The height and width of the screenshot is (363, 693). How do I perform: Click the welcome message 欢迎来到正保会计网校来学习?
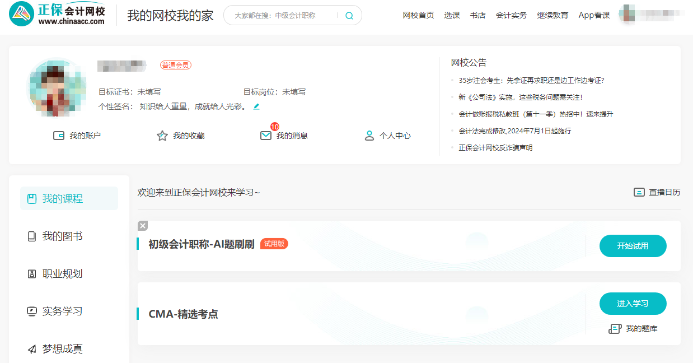[199, 192]
